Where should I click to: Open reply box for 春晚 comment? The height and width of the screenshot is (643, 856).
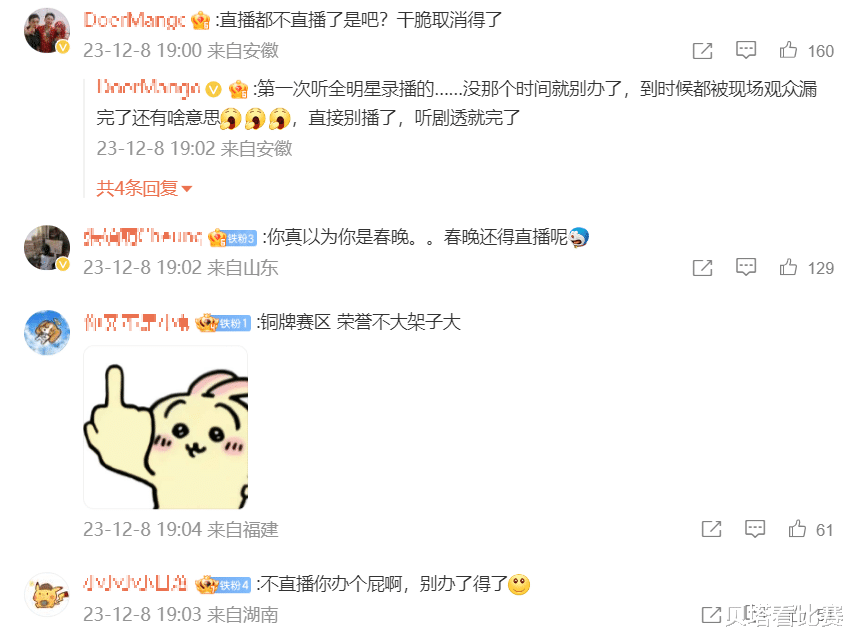click(x=746, y=267)
